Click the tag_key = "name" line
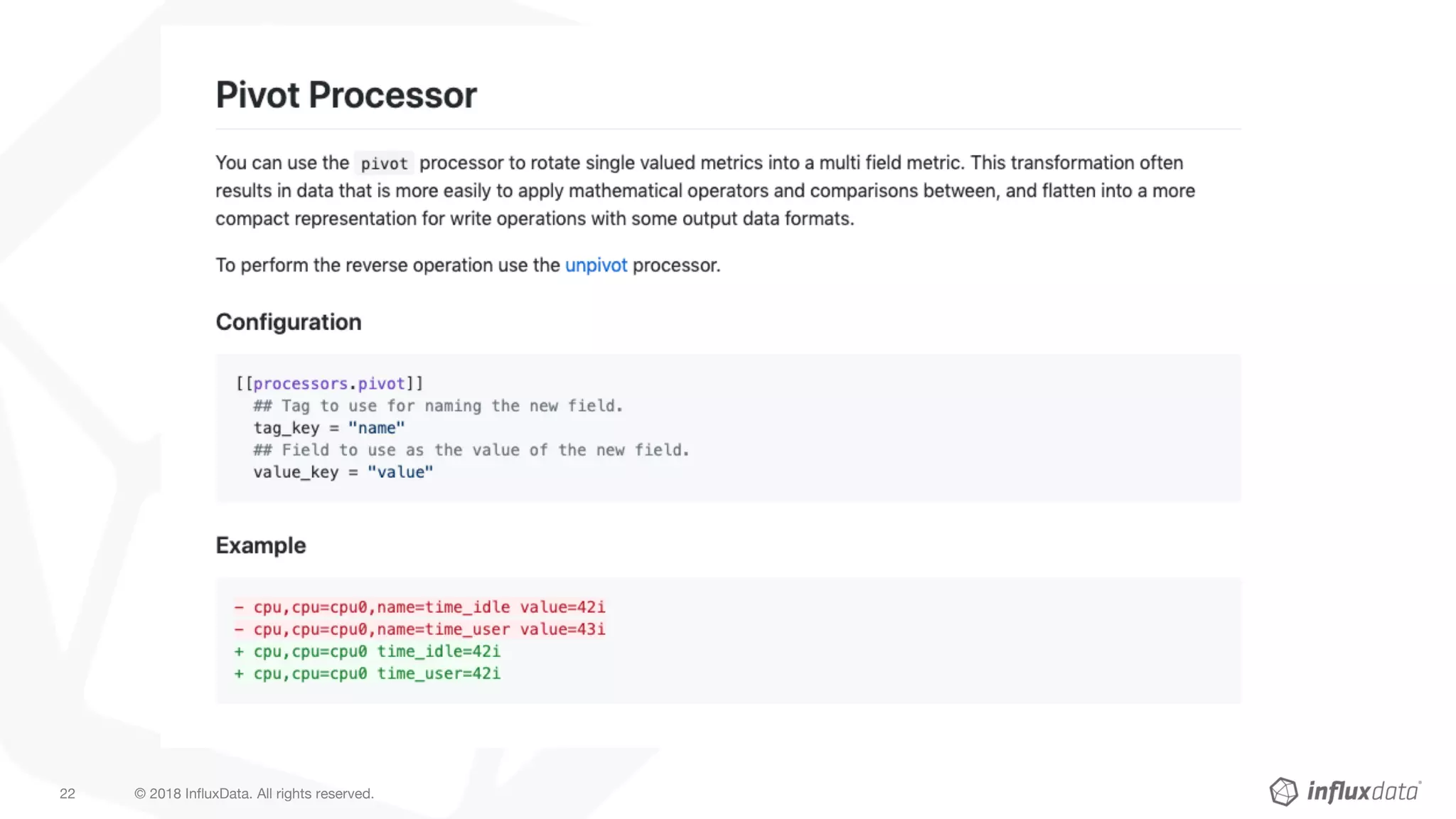The height and width of the screenshot is (819, 1456). (329, 428)
